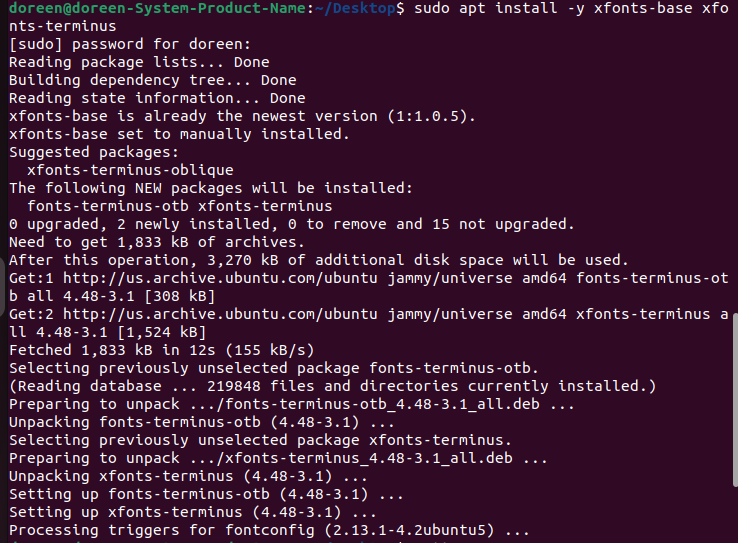738x543 pixels.
Task: Click the 'Fetched 1,833 kB' status line
Action: coord(160,350)
